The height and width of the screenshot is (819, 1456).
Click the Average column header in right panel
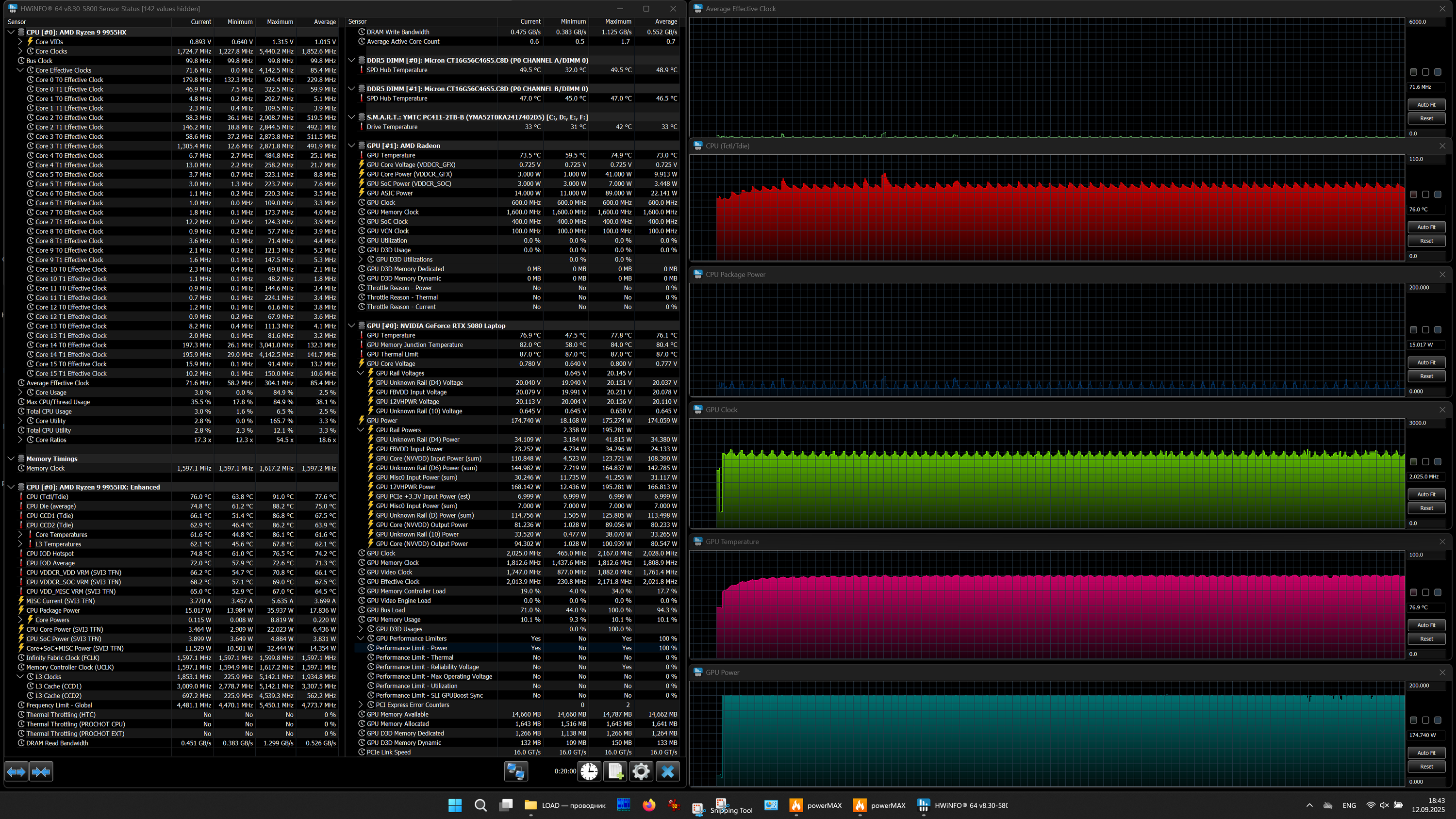point(666,21)
